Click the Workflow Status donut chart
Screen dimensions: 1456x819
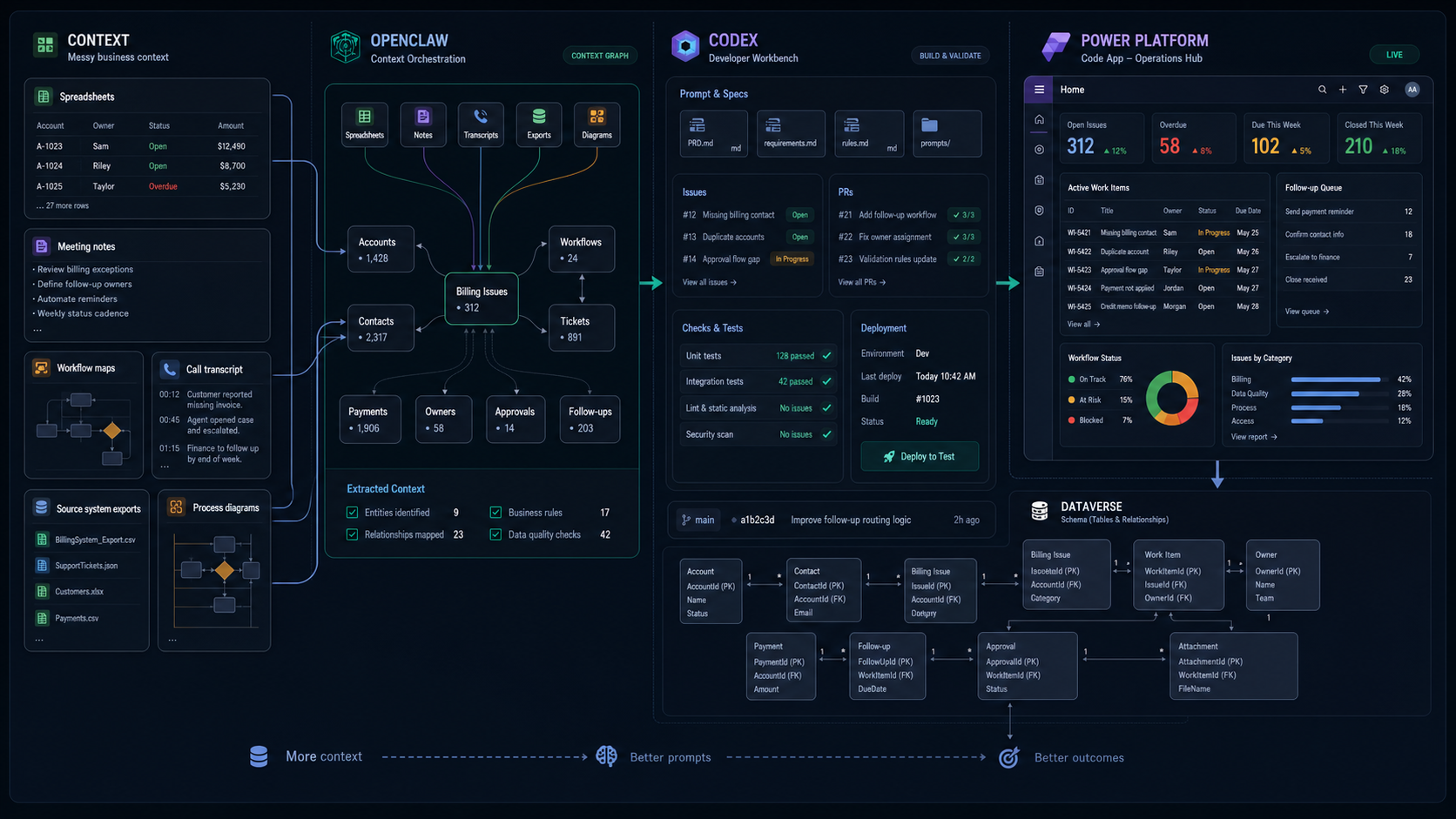[1172, 399]
